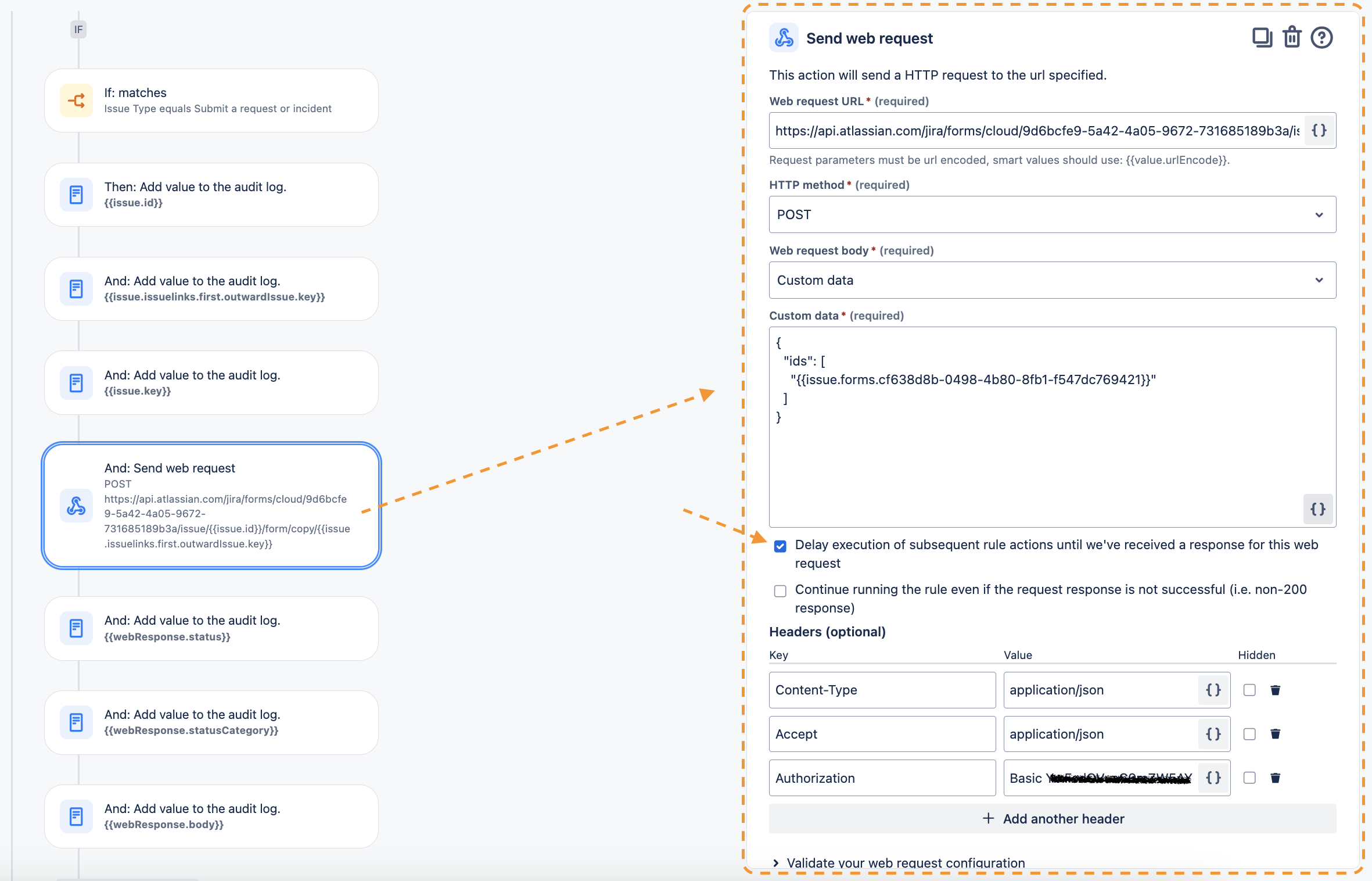Open the audit log step for {{issue.key}}
The width and height of the screenshot is (1372, 881).
coord(211,382)
